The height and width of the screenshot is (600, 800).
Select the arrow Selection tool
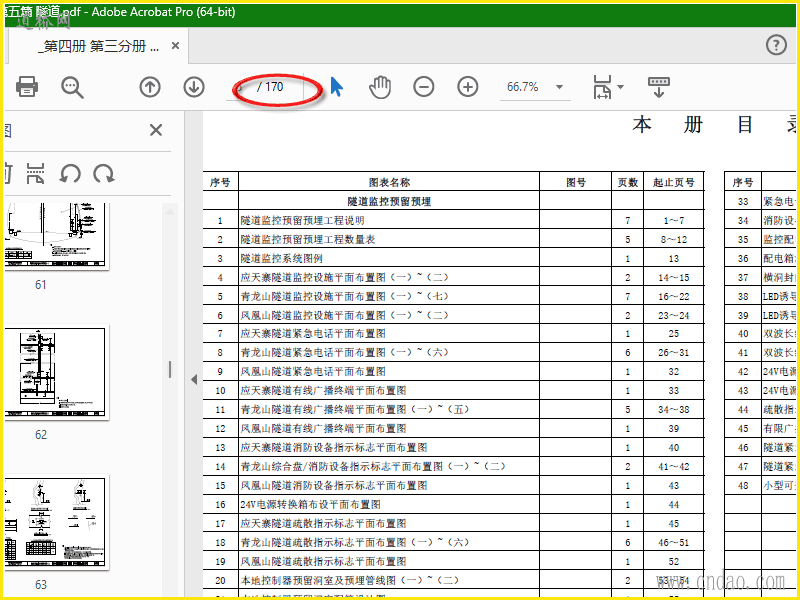[x=336, y=87]
